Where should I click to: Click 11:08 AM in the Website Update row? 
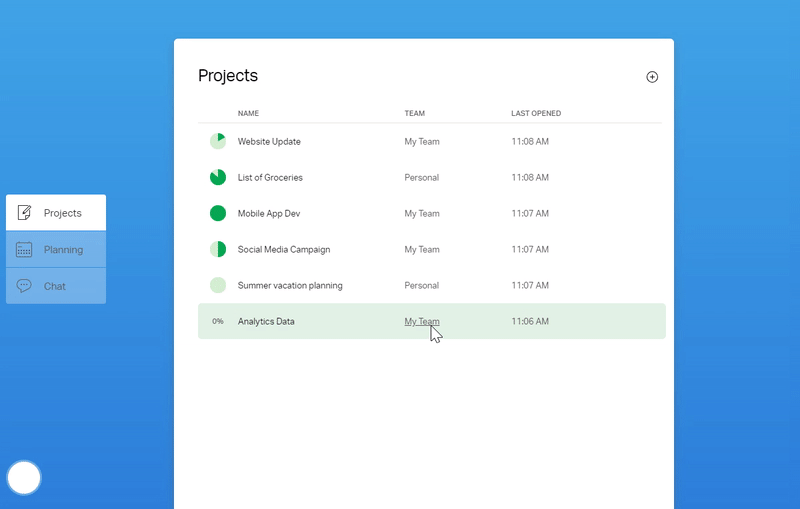click(530, 142)
